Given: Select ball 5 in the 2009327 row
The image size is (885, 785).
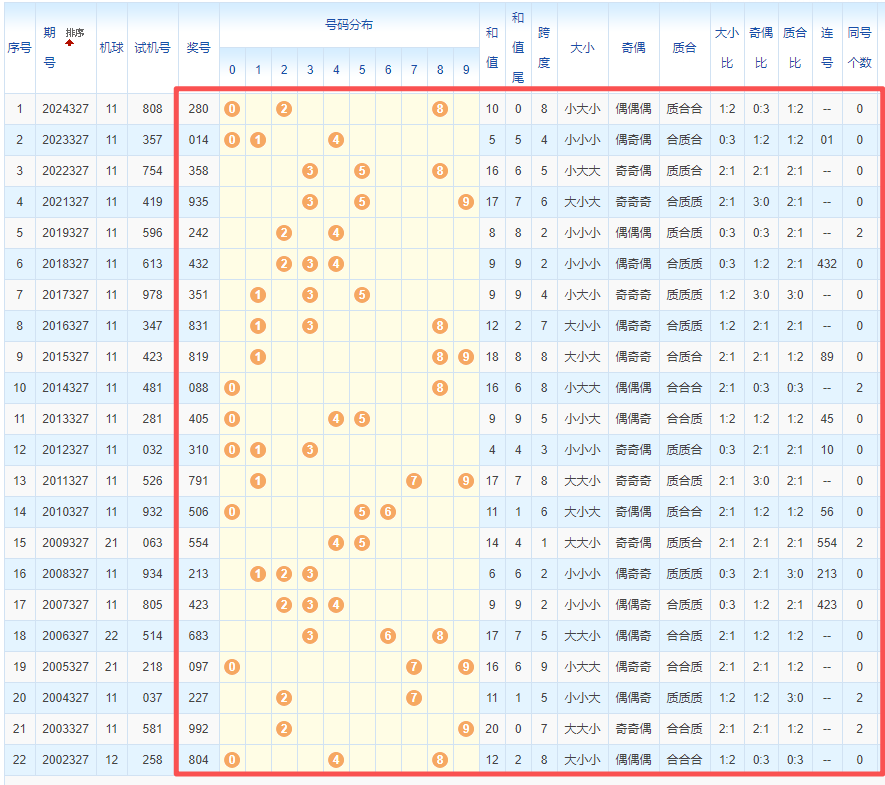Looking at the screenshot, I should (x=362, y=543).
